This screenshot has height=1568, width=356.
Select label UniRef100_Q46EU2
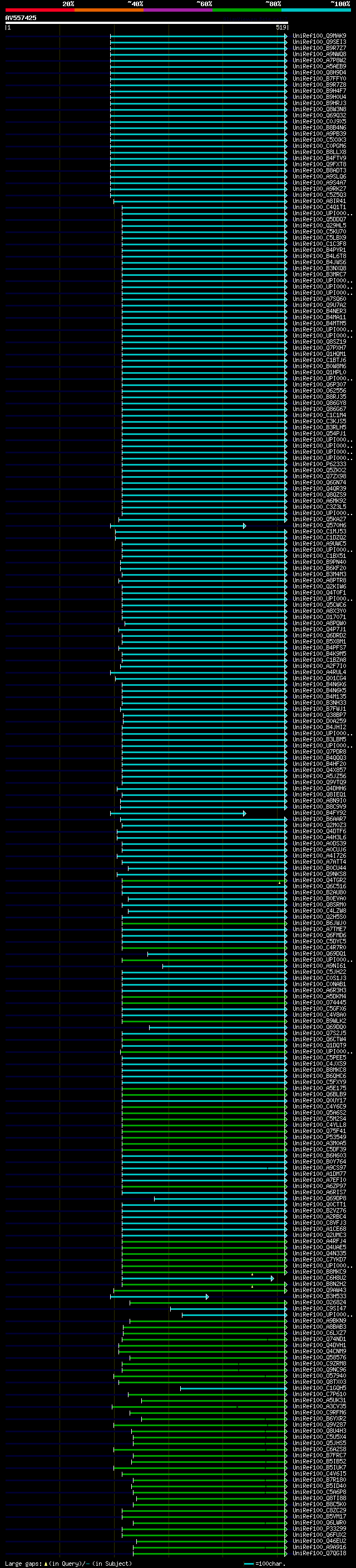(319, 1541)
